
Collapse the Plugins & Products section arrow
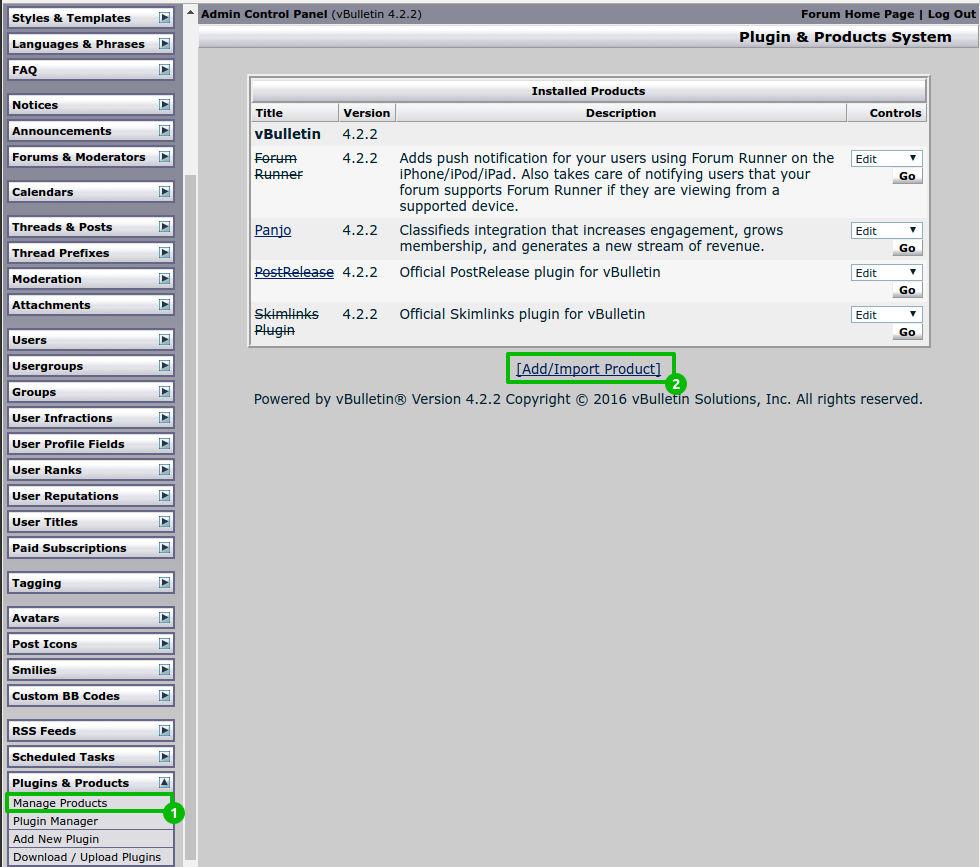click(x=164, y=783)
